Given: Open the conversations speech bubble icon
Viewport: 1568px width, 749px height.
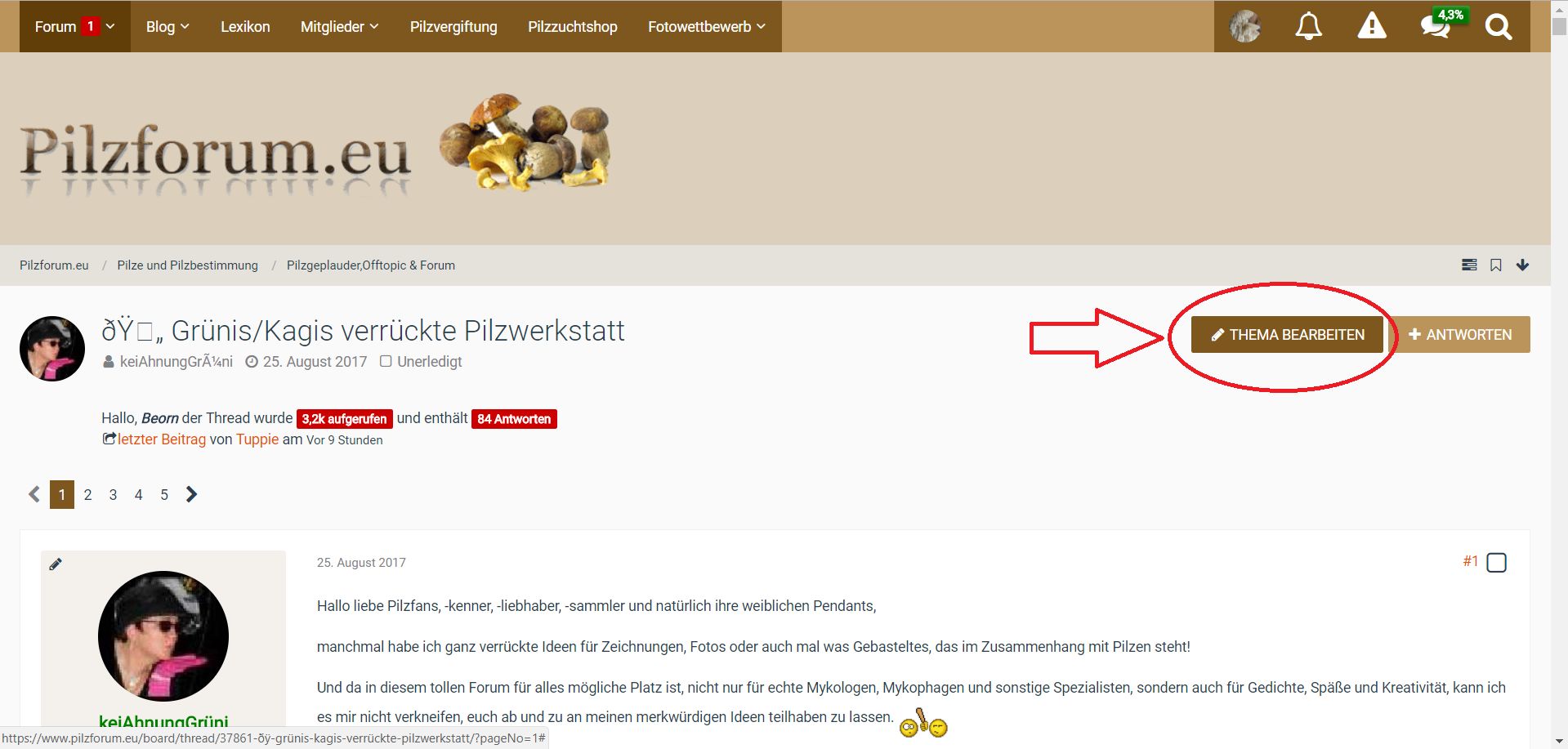Looking at the screenshot, I should (x=1435, y=26).
